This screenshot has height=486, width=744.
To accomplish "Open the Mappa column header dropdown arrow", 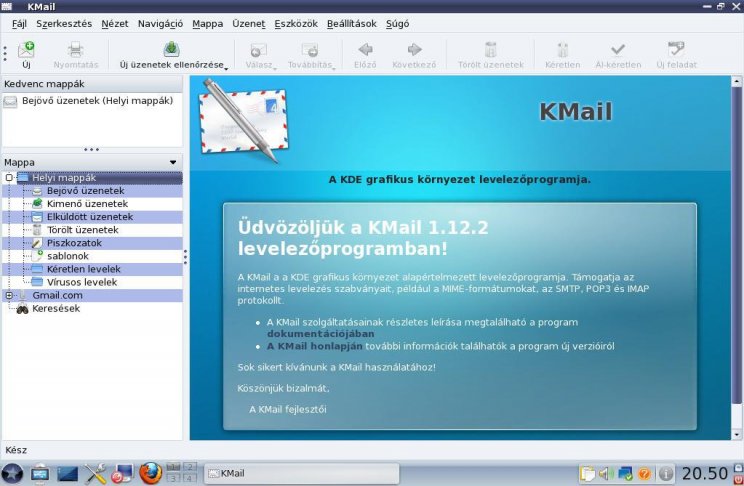I will [x=173, y=162].
